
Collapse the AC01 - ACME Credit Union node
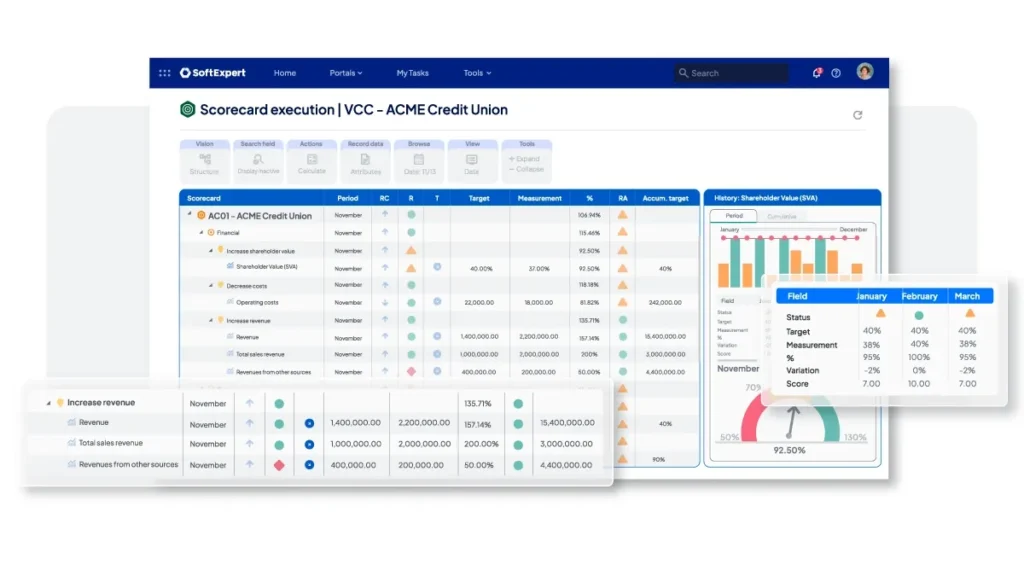click(x=189, y=215)
